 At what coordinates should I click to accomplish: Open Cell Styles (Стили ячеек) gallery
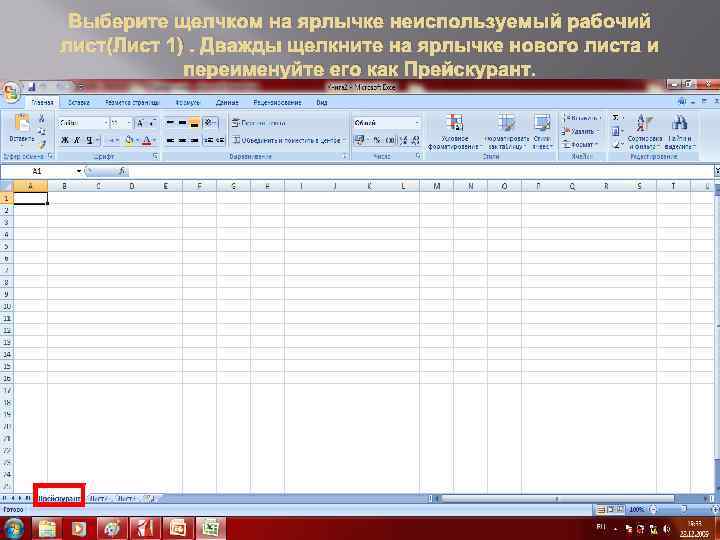542,132
